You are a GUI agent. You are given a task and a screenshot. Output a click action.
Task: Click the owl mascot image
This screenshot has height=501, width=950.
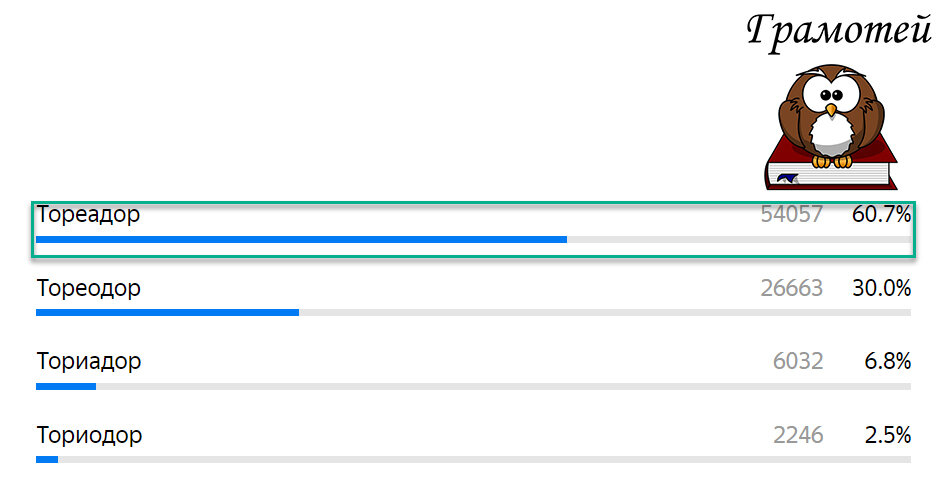pyautogui.click(x=831, y=116)
